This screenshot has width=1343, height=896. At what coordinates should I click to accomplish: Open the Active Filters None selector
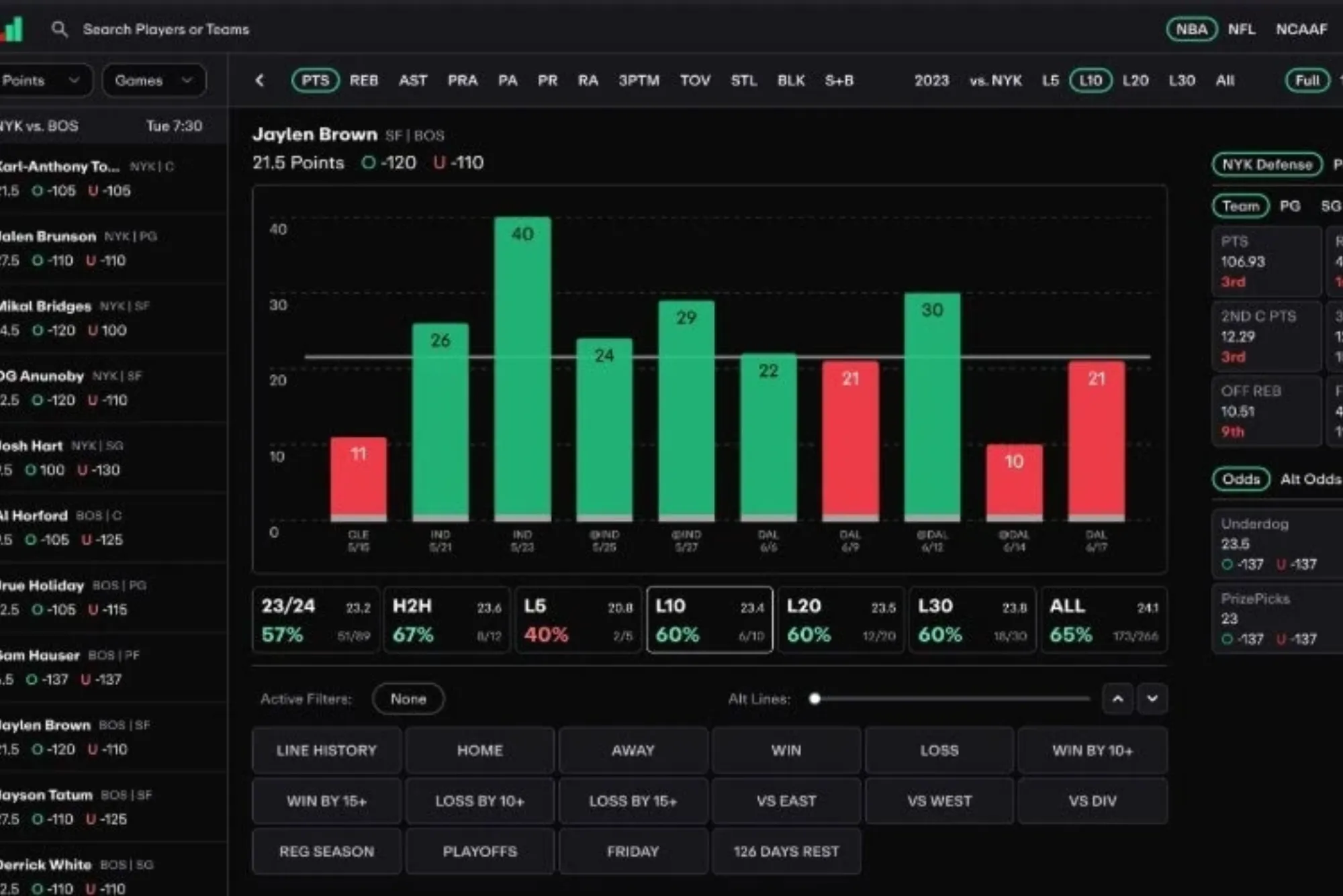408,699
